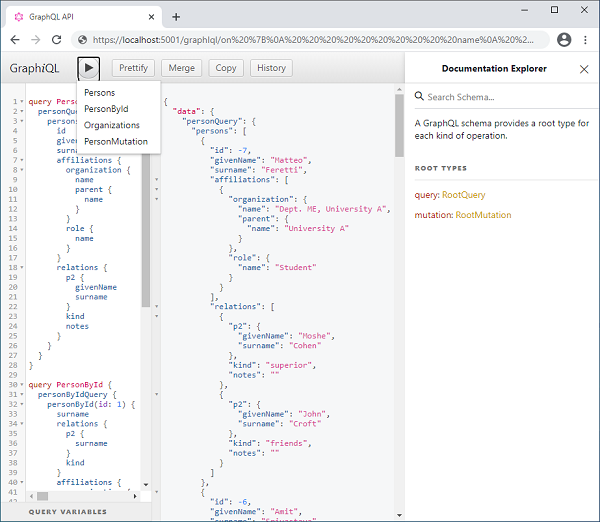Click the site info globe icon
The image size is (600, 522).
82,39
